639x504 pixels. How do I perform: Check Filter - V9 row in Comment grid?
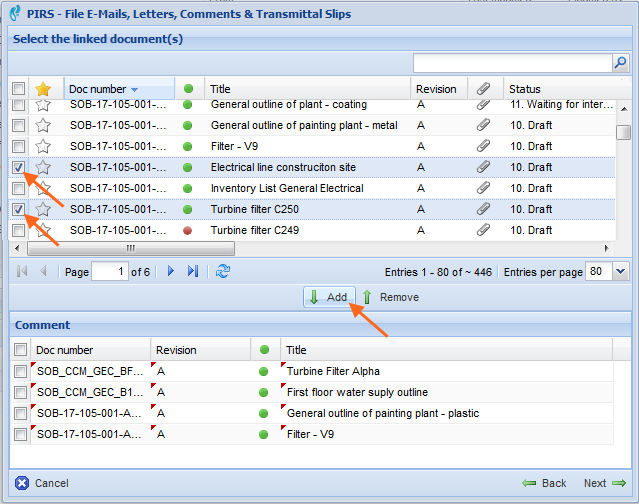[20, 434]
